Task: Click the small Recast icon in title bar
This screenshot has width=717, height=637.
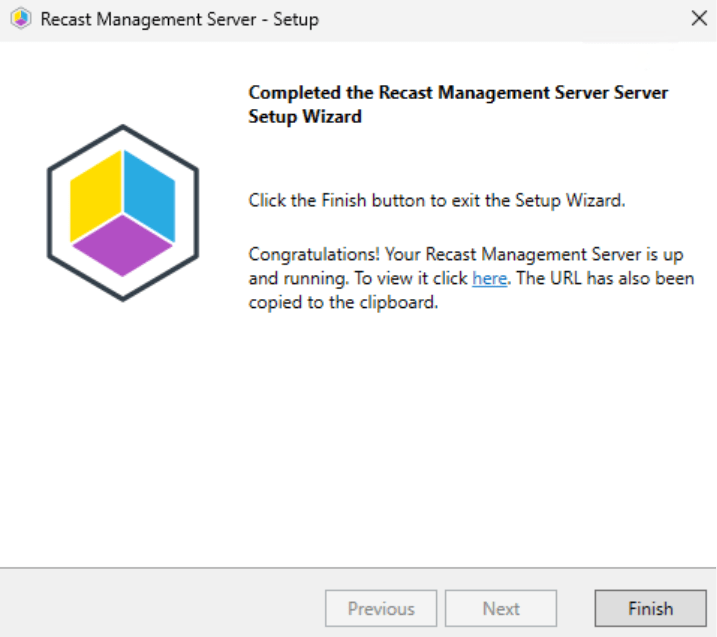Action: click(20, 20)
